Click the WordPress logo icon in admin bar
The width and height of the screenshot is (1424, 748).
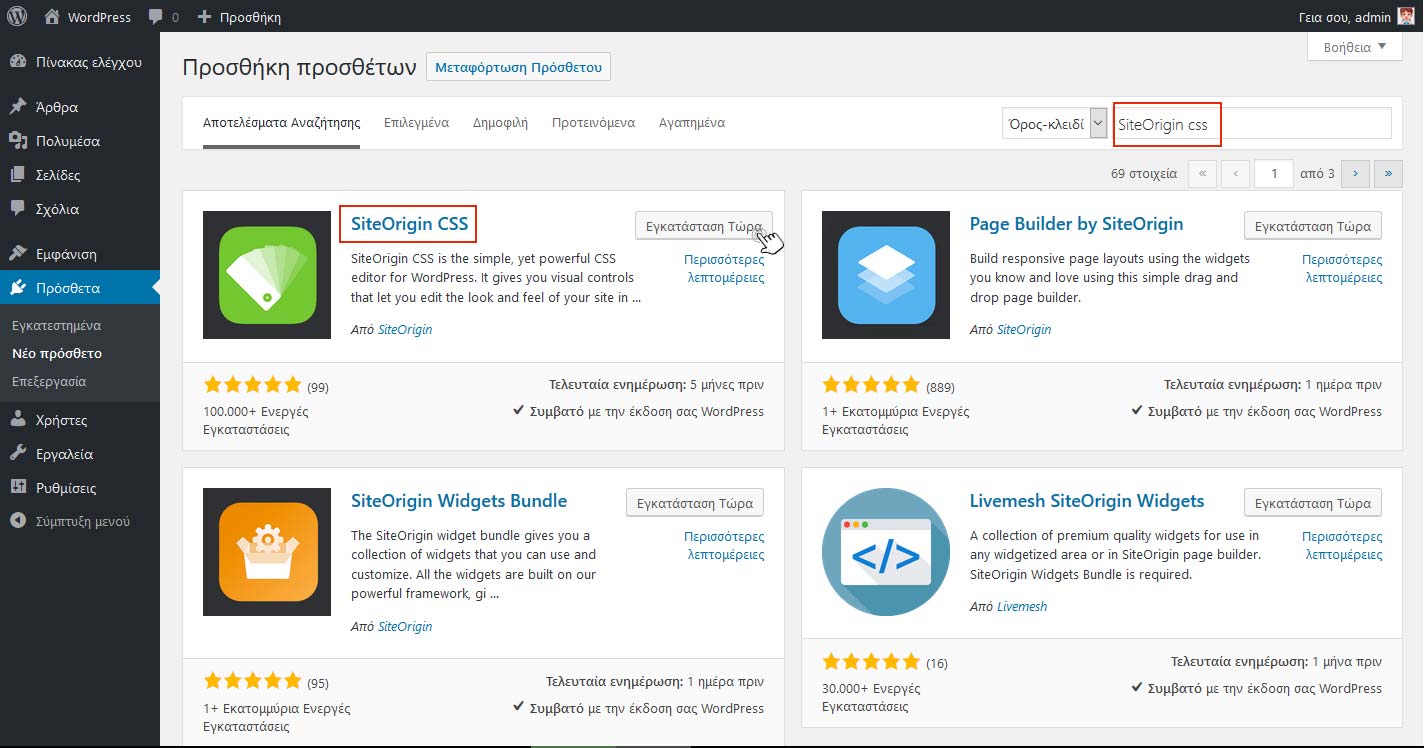(x=17, y=17)
